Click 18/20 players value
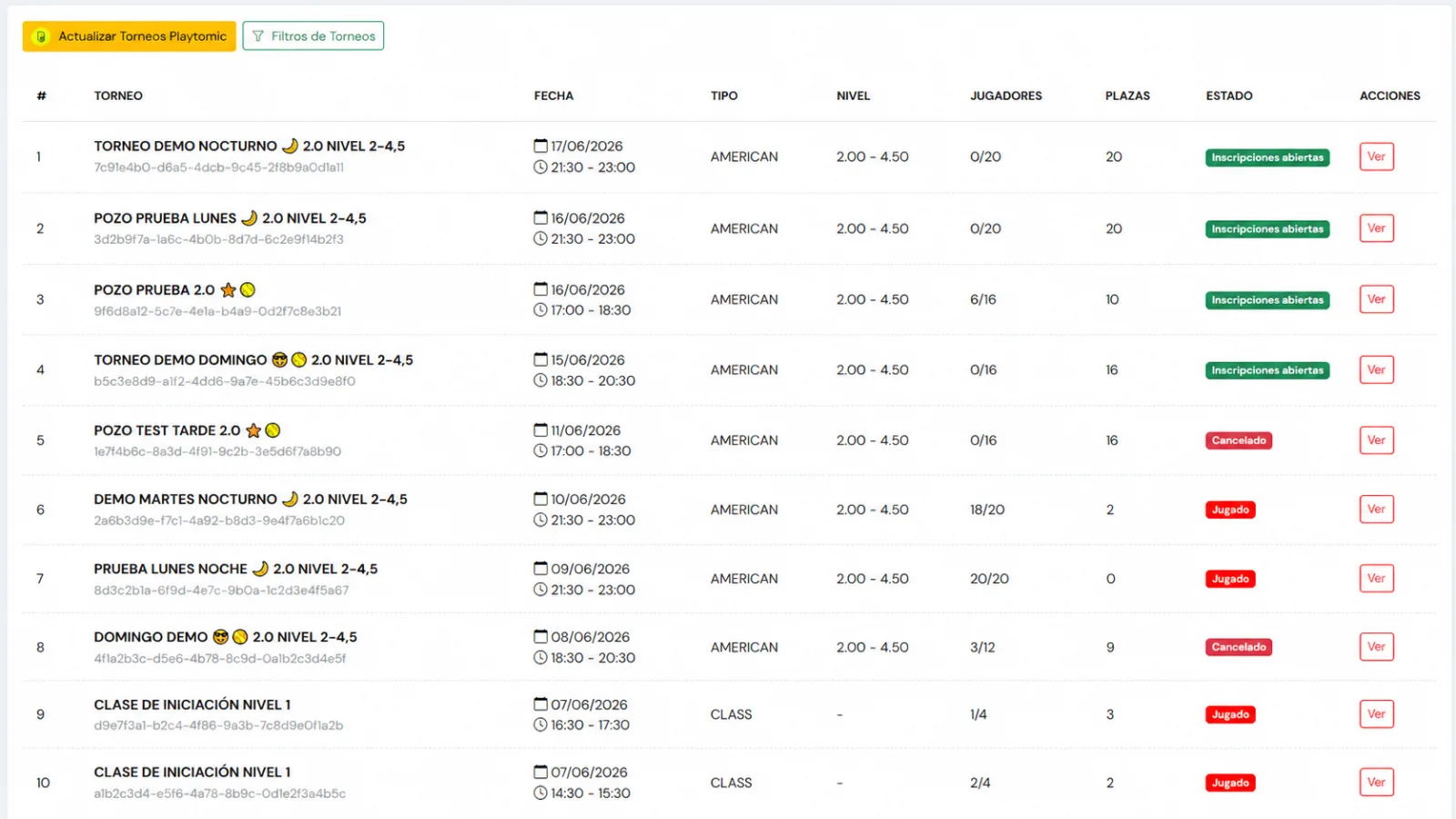 pyautogui.click(x=987, y=510)
